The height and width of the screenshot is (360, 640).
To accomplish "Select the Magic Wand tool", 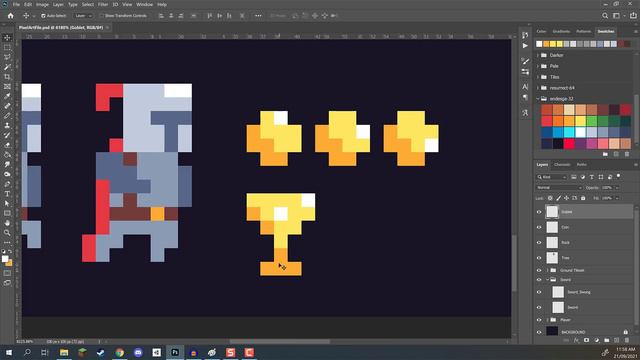I will tap(7, 67).
